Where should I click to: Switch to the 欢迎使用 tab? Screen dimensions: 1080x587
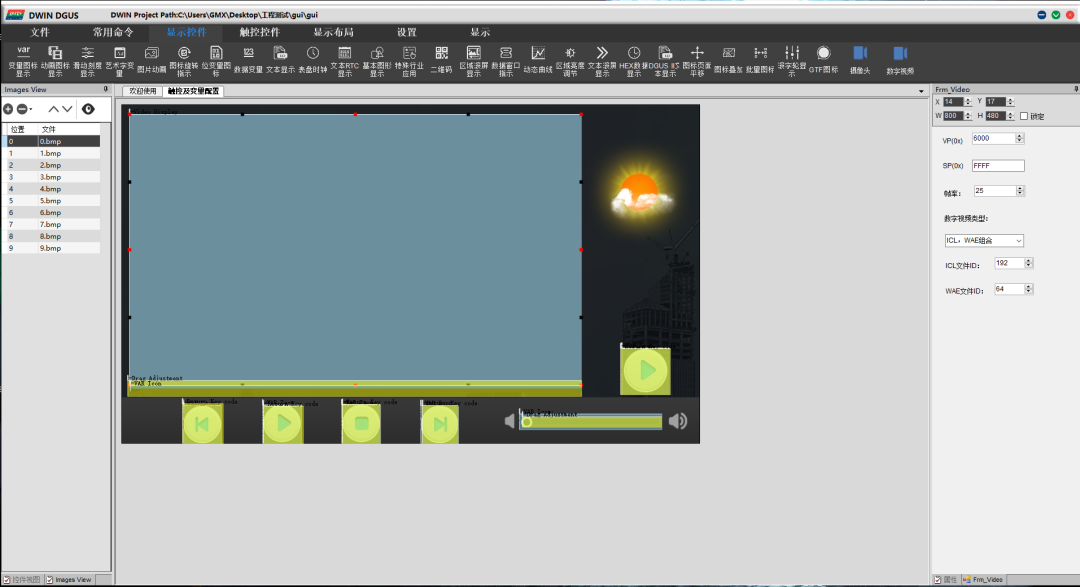coord(143,91)
